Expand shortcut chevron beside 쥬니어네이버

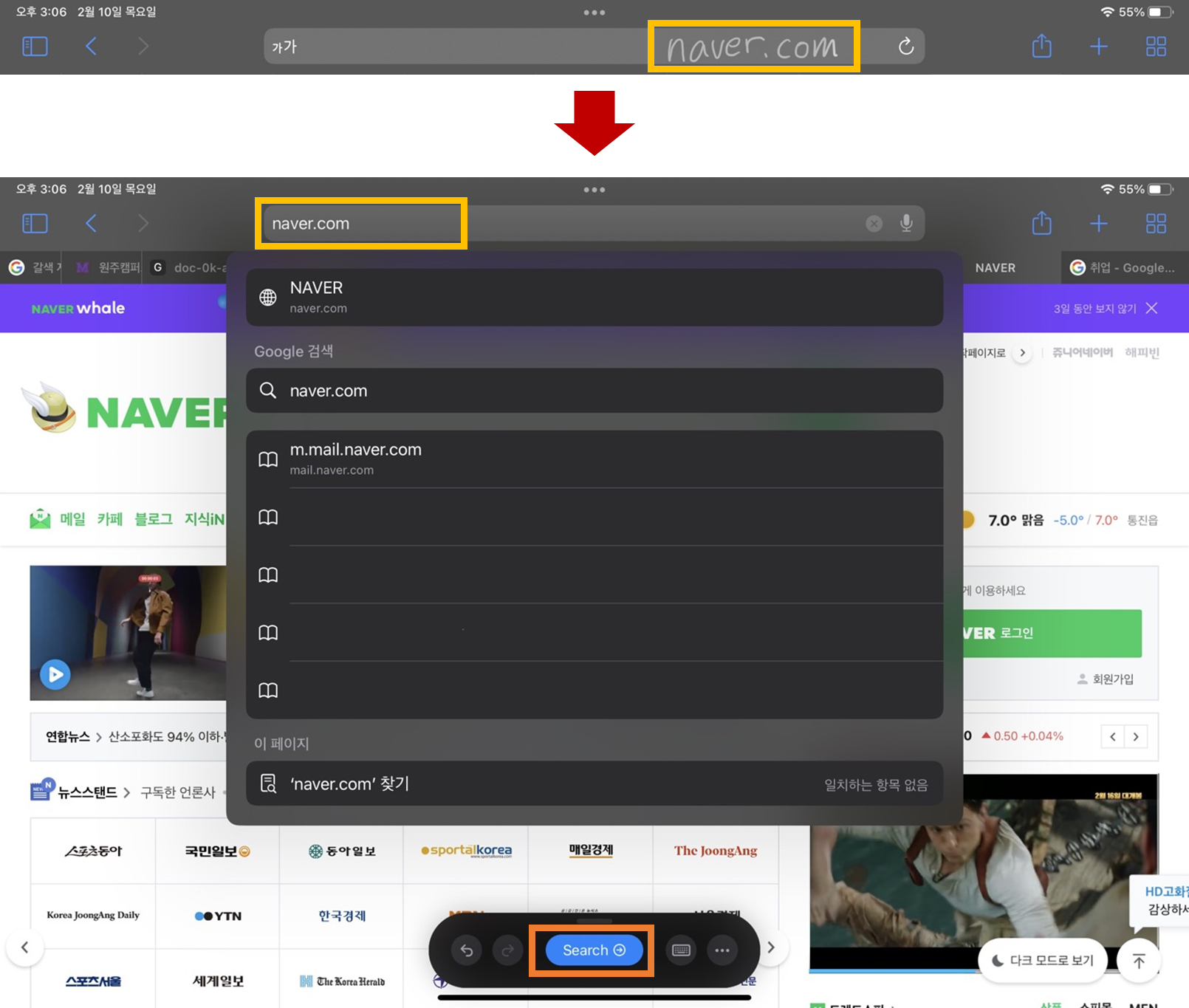click(1023, 353)
